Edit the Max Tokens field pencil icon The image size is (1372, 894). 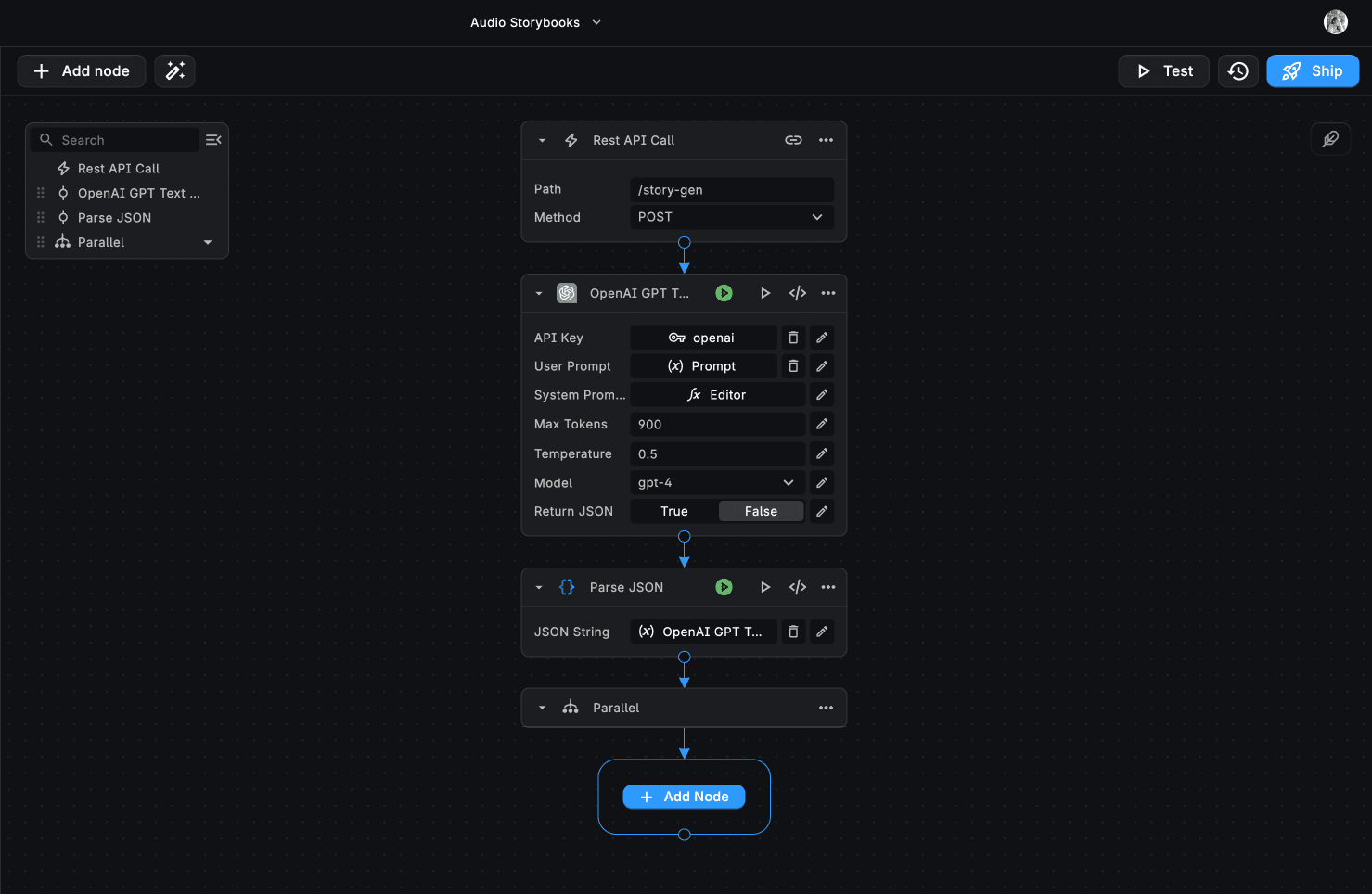tap(822, 424)
